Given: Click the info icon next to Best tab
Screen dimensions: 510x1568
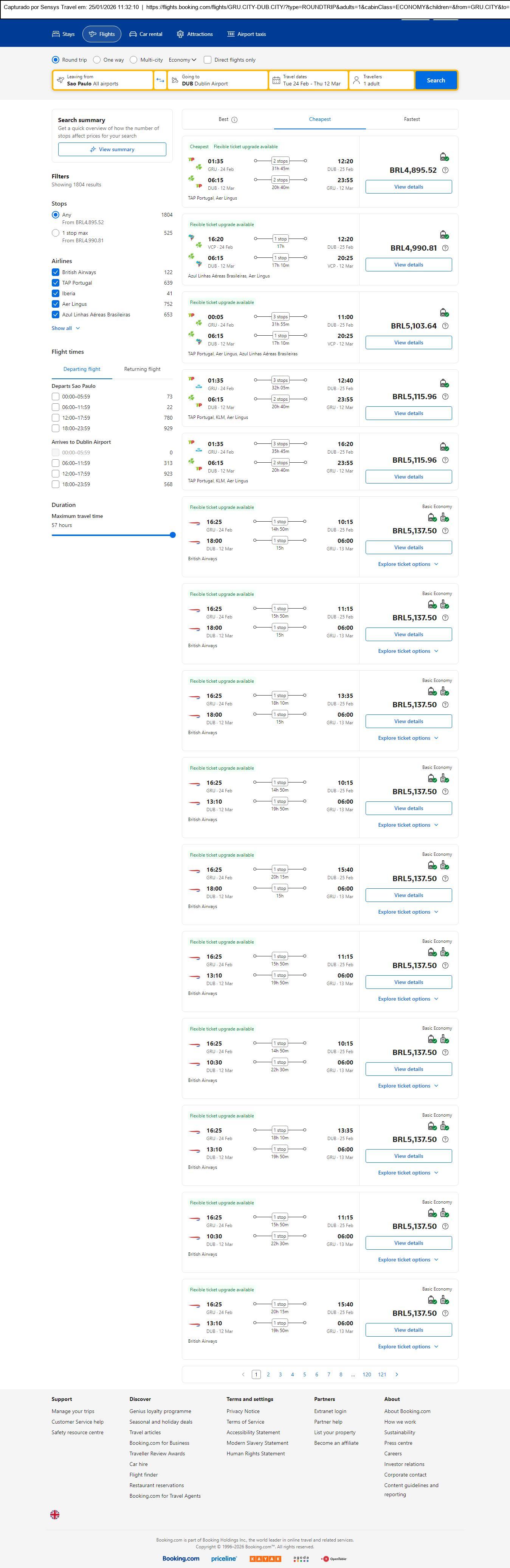Looking at the screenshot, I should point(235,120).
